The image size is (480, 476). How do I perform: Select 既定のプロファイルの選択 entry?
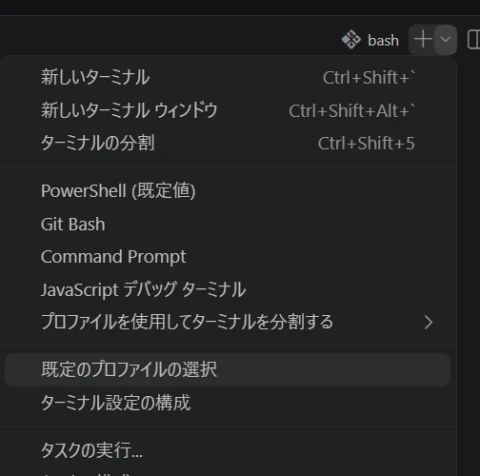click(228, 370)
